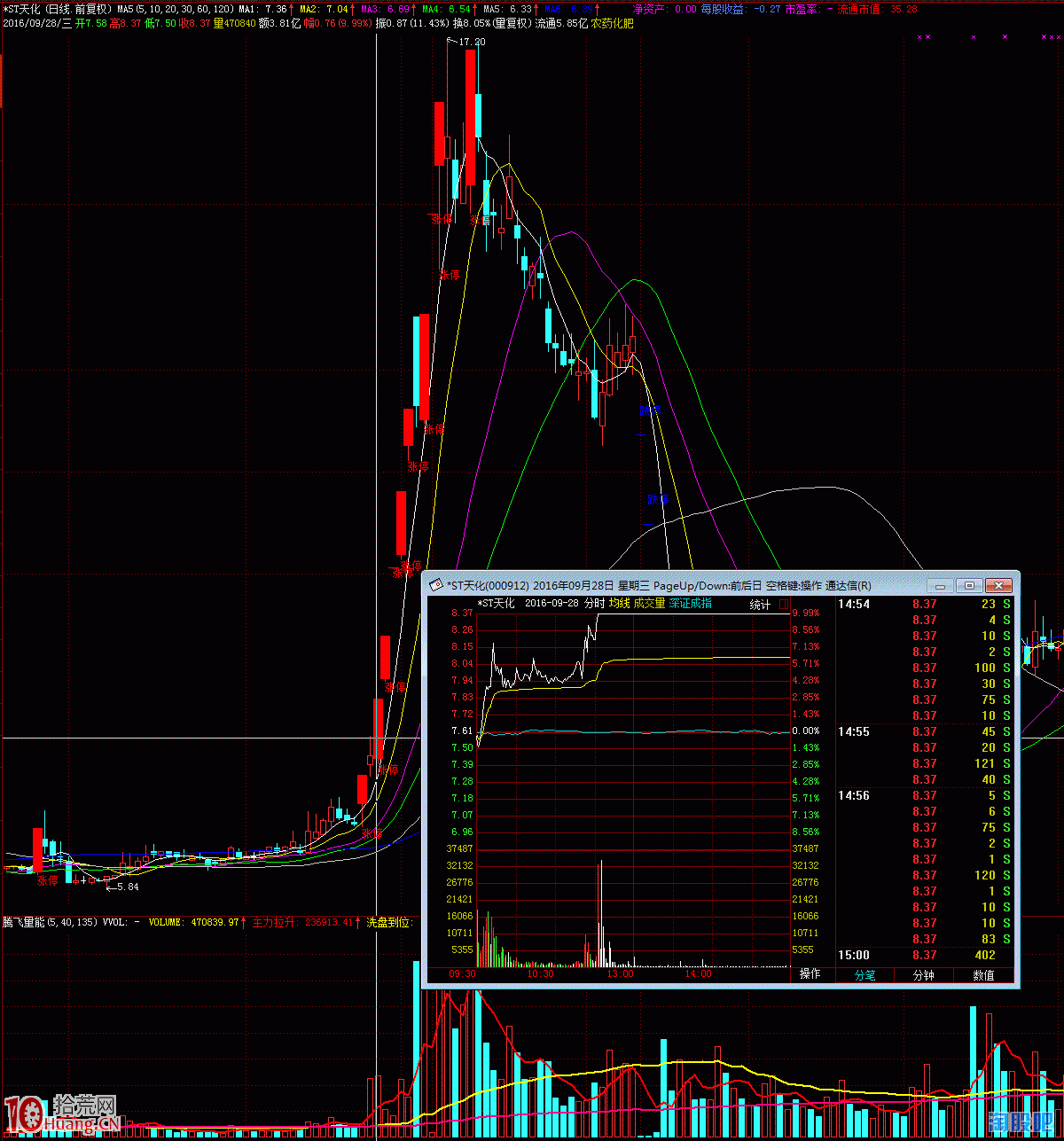Click the popup window's title bar icon

(436, 586)
